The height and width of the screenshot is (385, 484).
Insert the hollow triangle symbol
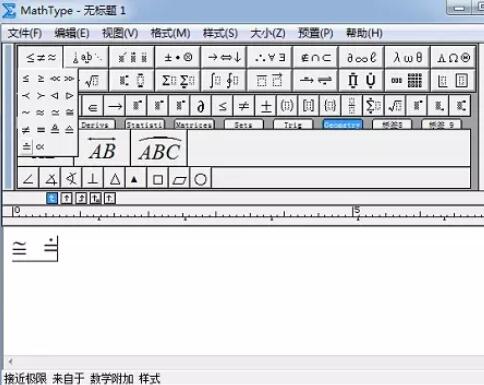[115, 179]
